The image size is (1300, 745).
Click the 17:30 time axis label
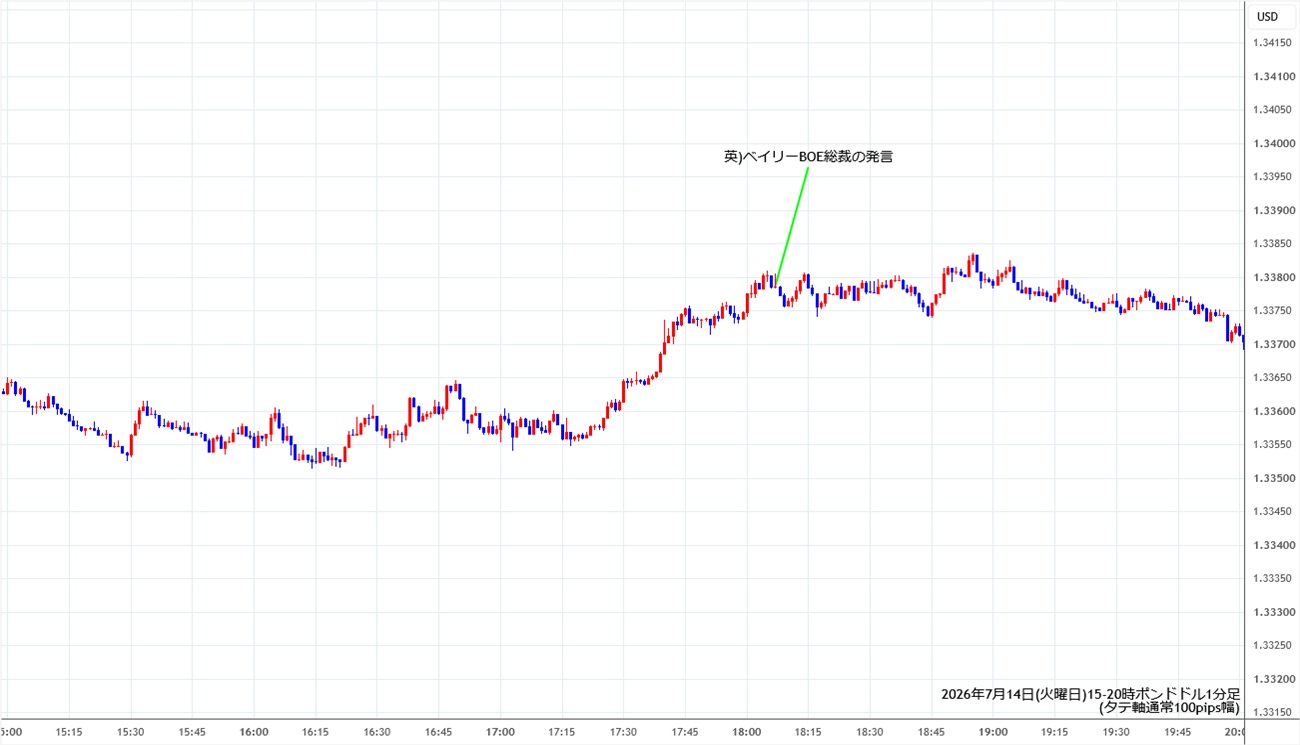tap(623, 732)
